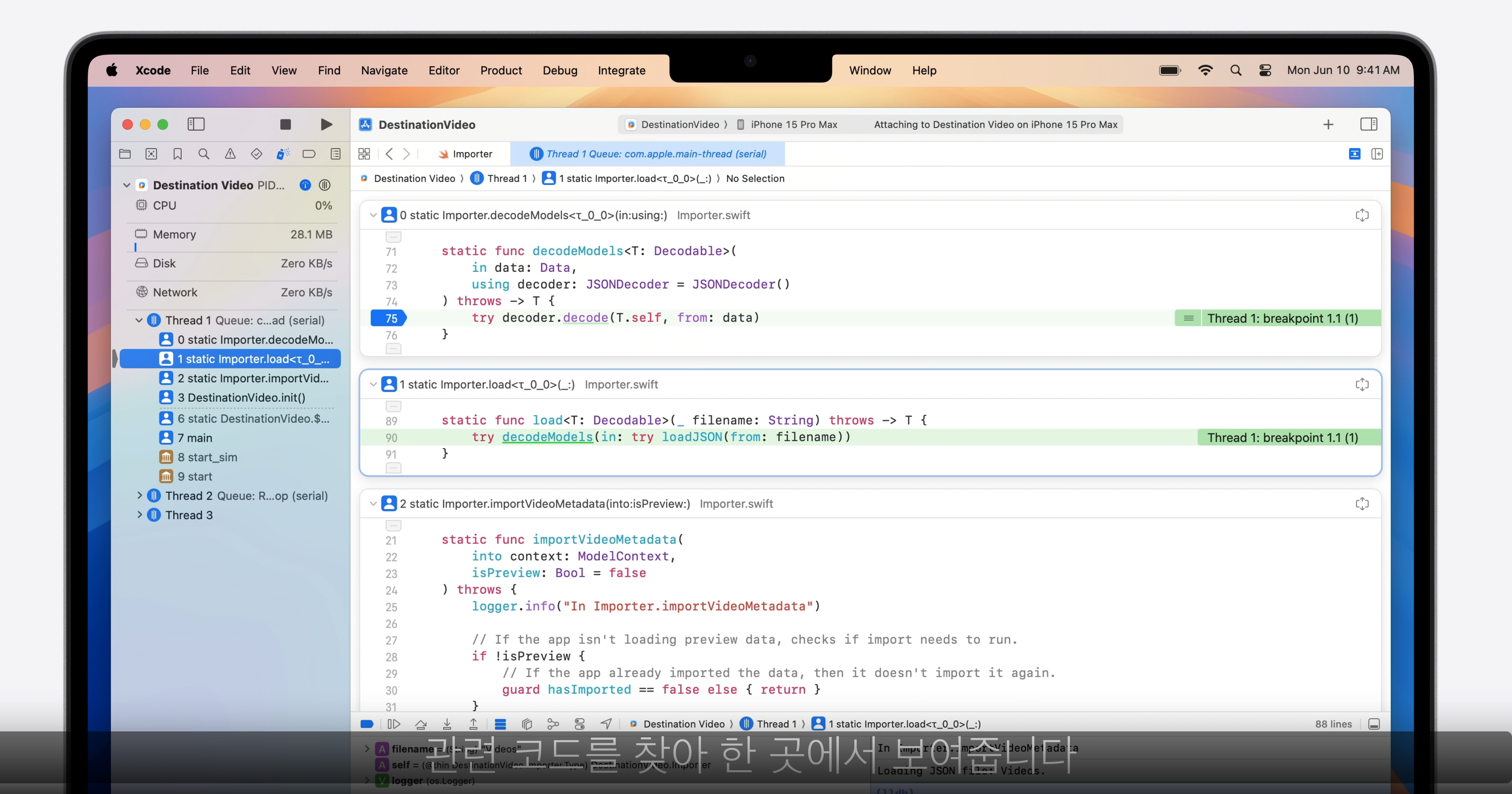Expand Thread 2 Queue entry
The height and width of the screenshot is (794, 1512).
click(139, 496)
